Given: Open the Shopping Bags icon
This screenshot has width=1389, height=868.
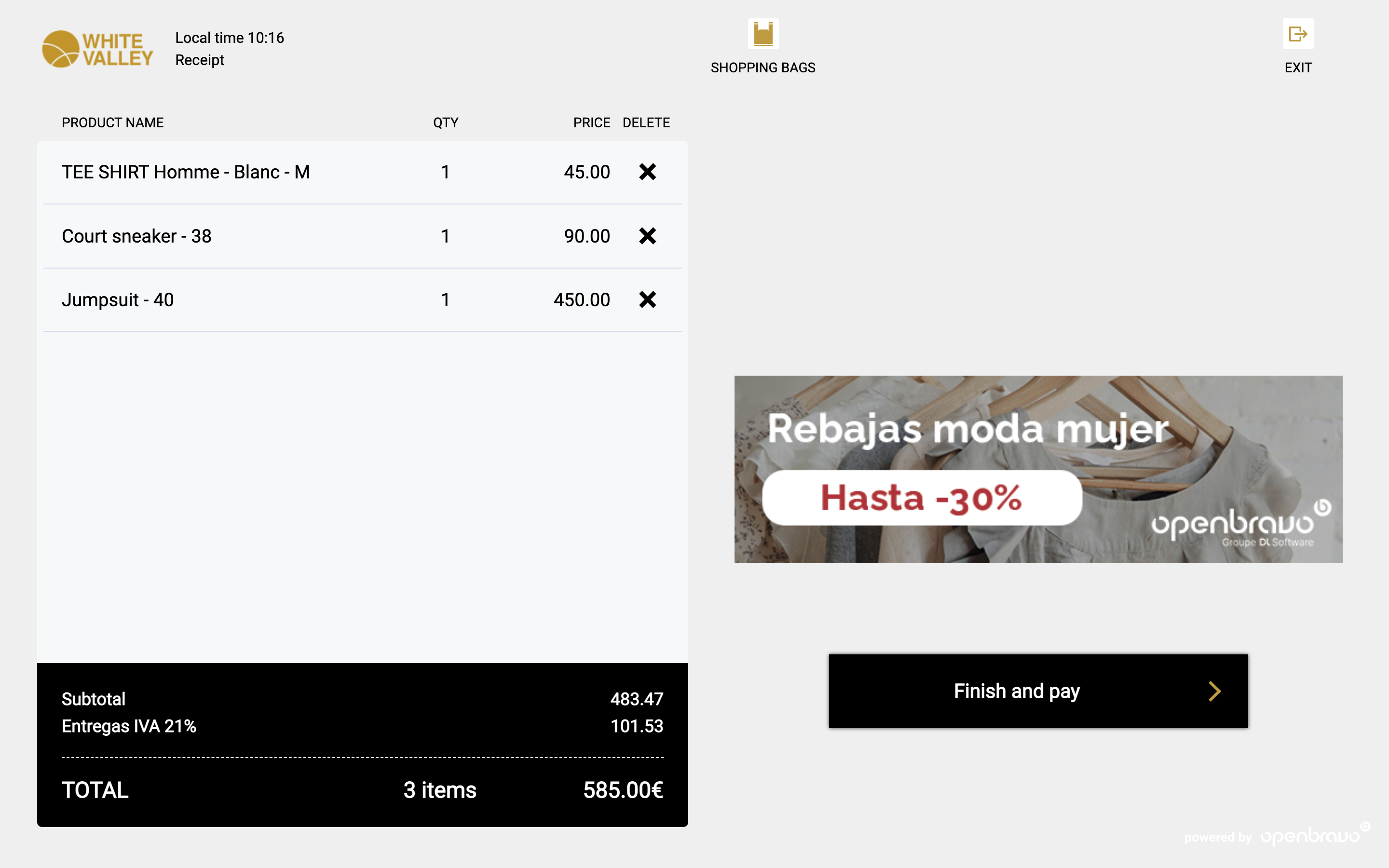Looking at the screenshot, I should 763,34.
